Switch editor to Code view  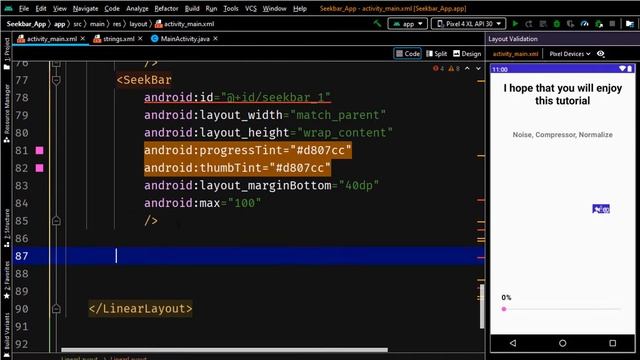click(x=407, y=53)
